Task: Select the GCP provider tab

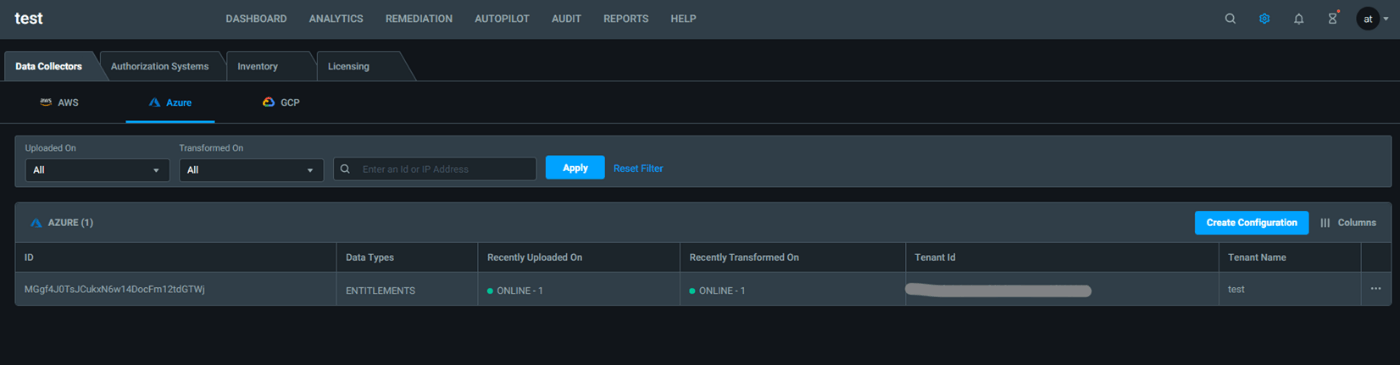Action: 281,102
